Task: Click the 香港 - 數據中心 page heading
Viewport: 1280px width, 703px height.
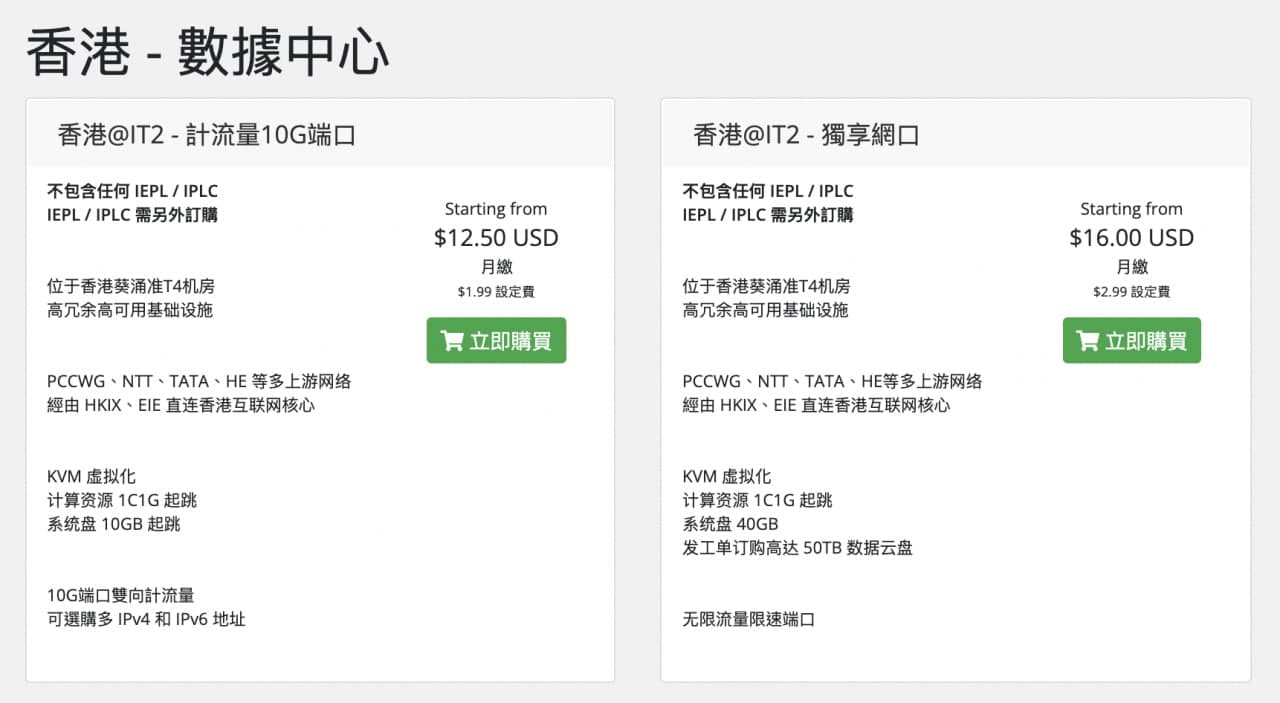Action: [x=207, y=52]
